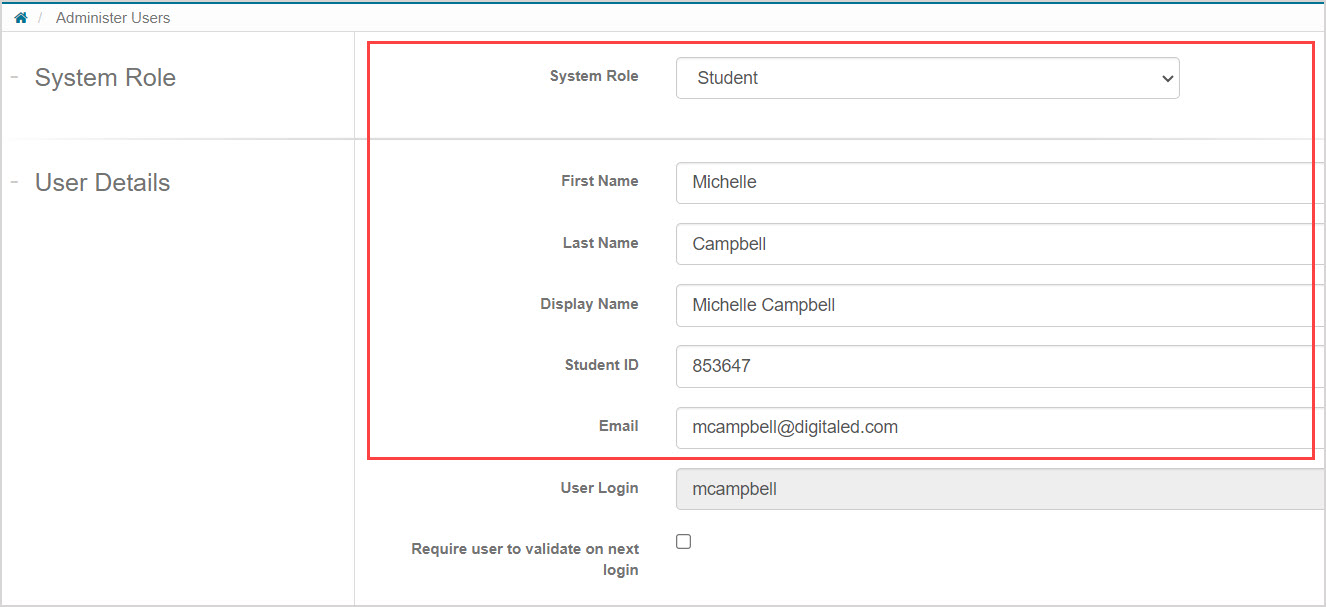Click the Student ID field showing 853647

[900, 366]
